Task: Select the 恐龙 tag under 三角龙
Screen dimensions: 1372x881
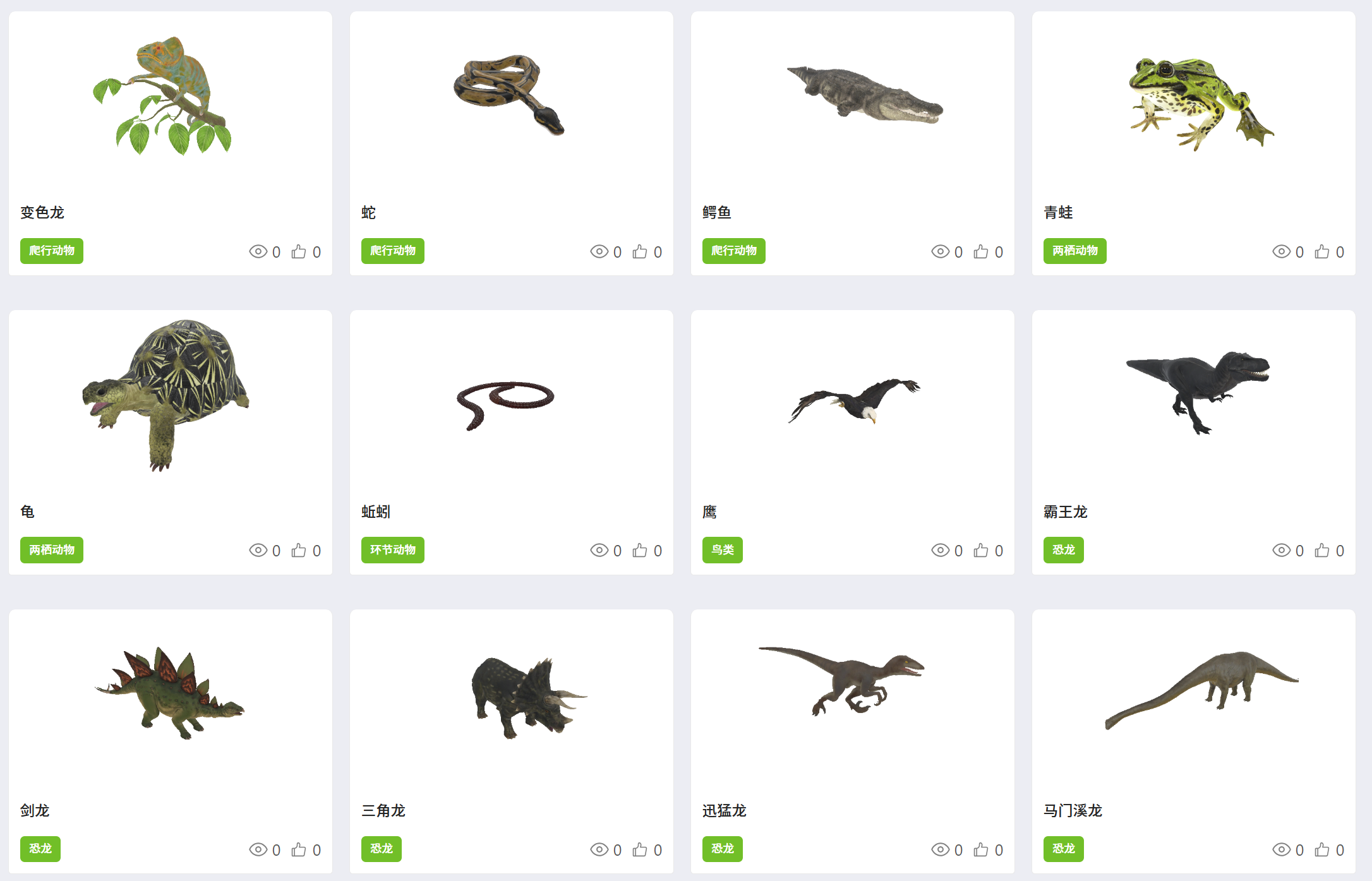Action: (x=382, y=849)
